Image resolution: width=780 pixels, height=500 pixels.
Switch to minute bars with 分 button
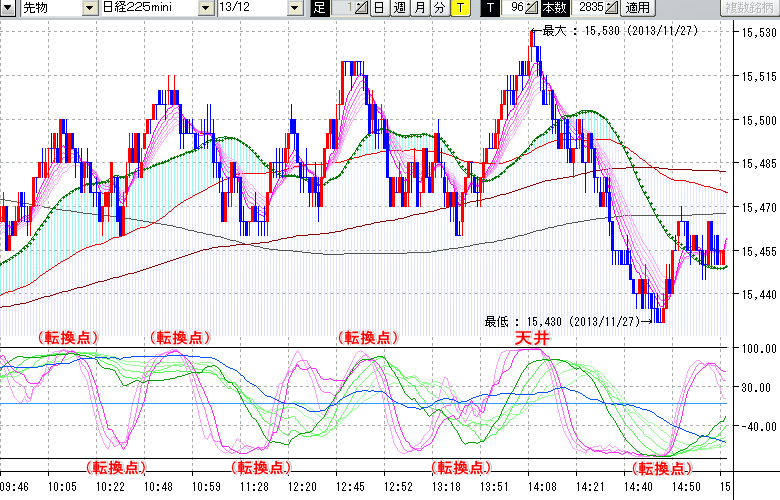pos(438,8)
